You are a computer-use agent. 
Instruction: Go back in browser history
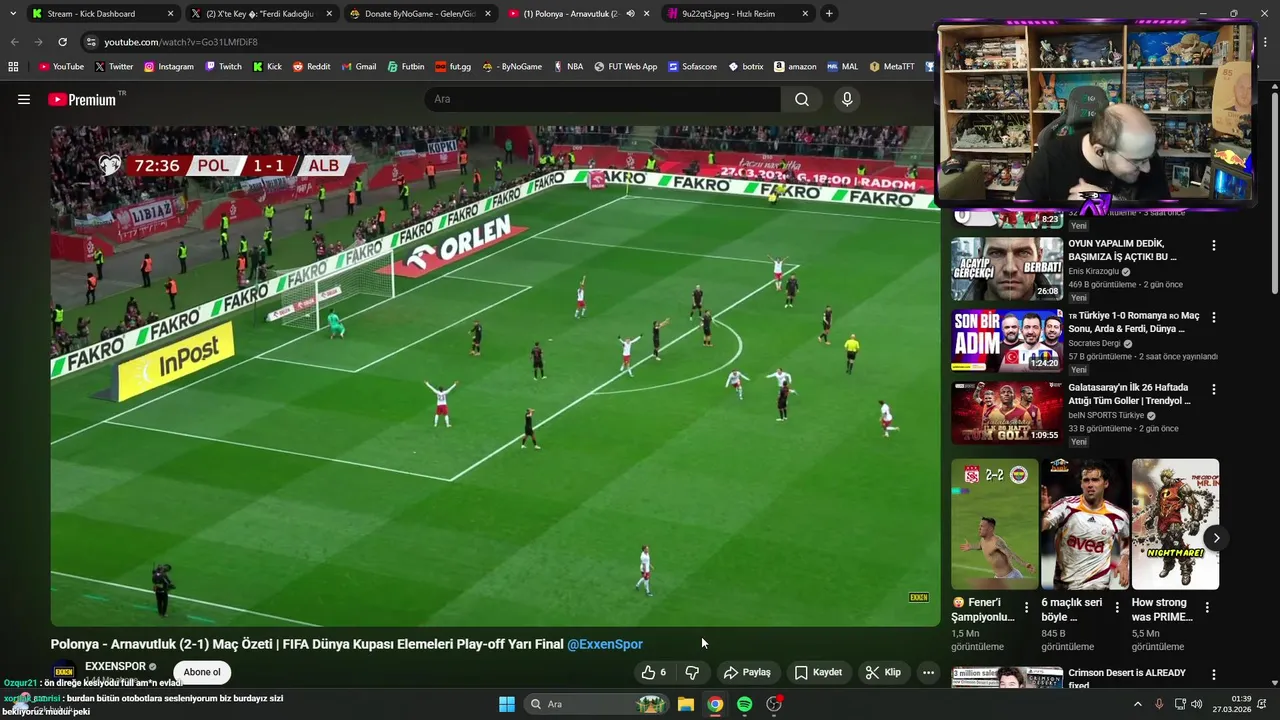(x=14, y=42)
